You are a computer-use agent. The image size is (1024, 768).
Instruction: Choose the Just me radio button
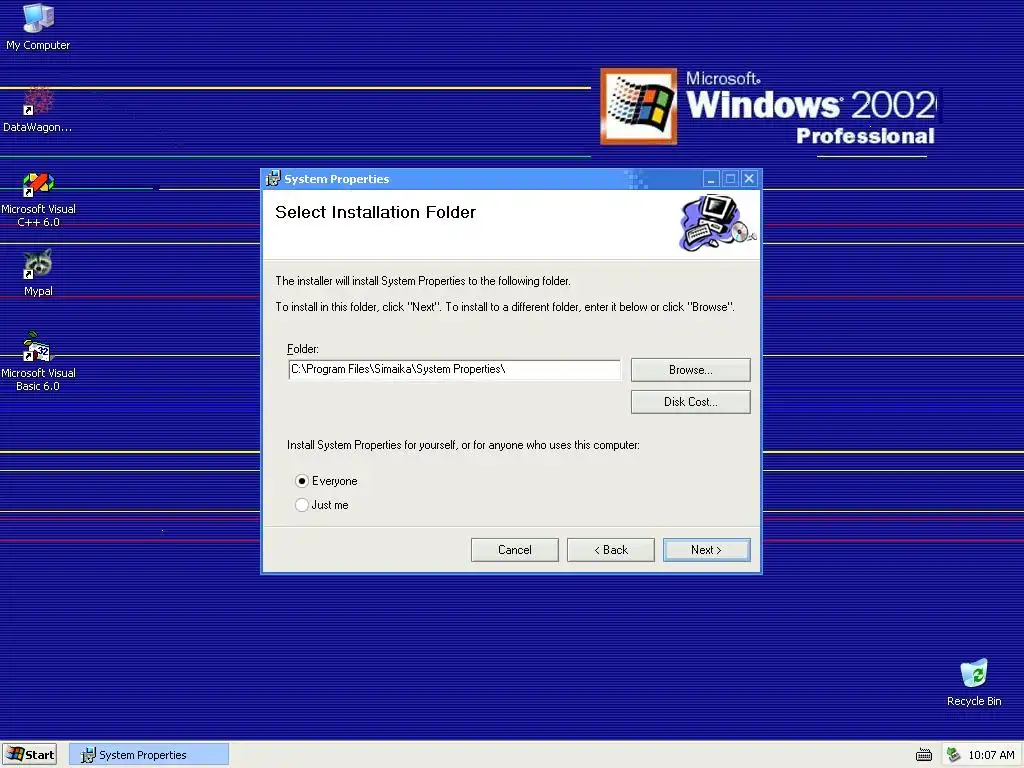pos(301,505)
